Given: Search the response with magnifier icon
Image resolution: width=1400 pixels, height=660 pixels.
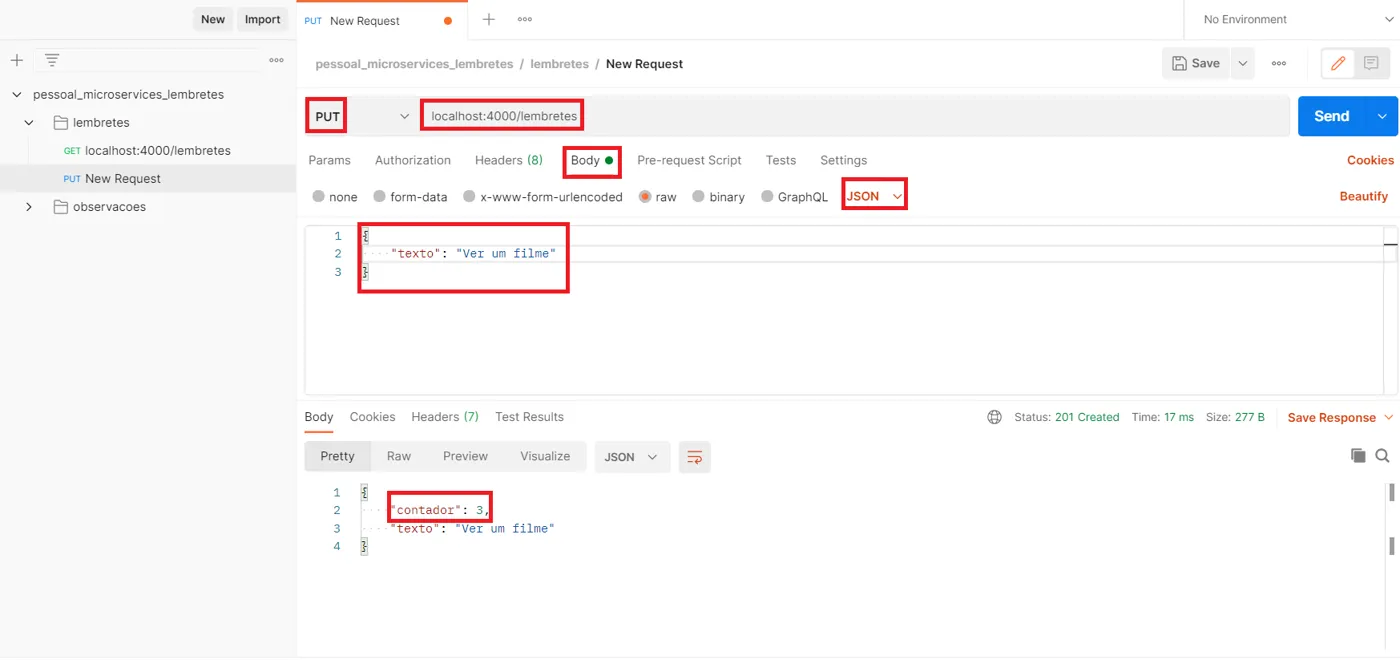Looking at the screenshot, I should coord(1382,456).
